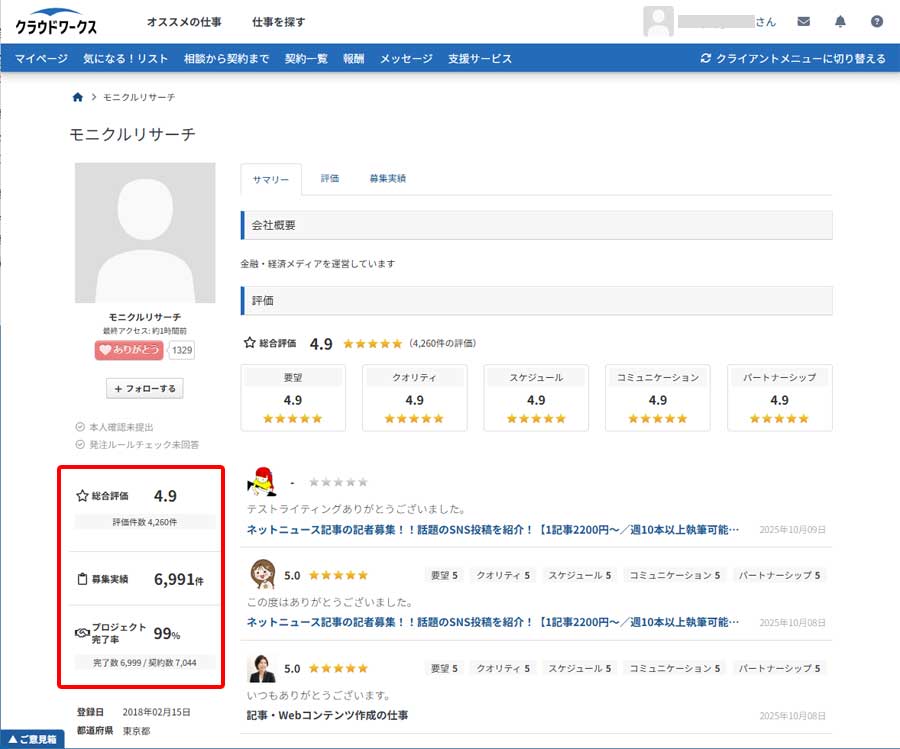Image resolution: width=900 pixels, height=749 pixels.
Task: Click the CrowdWorks logo
Action: pyautogui.click(x=56, y=22)
